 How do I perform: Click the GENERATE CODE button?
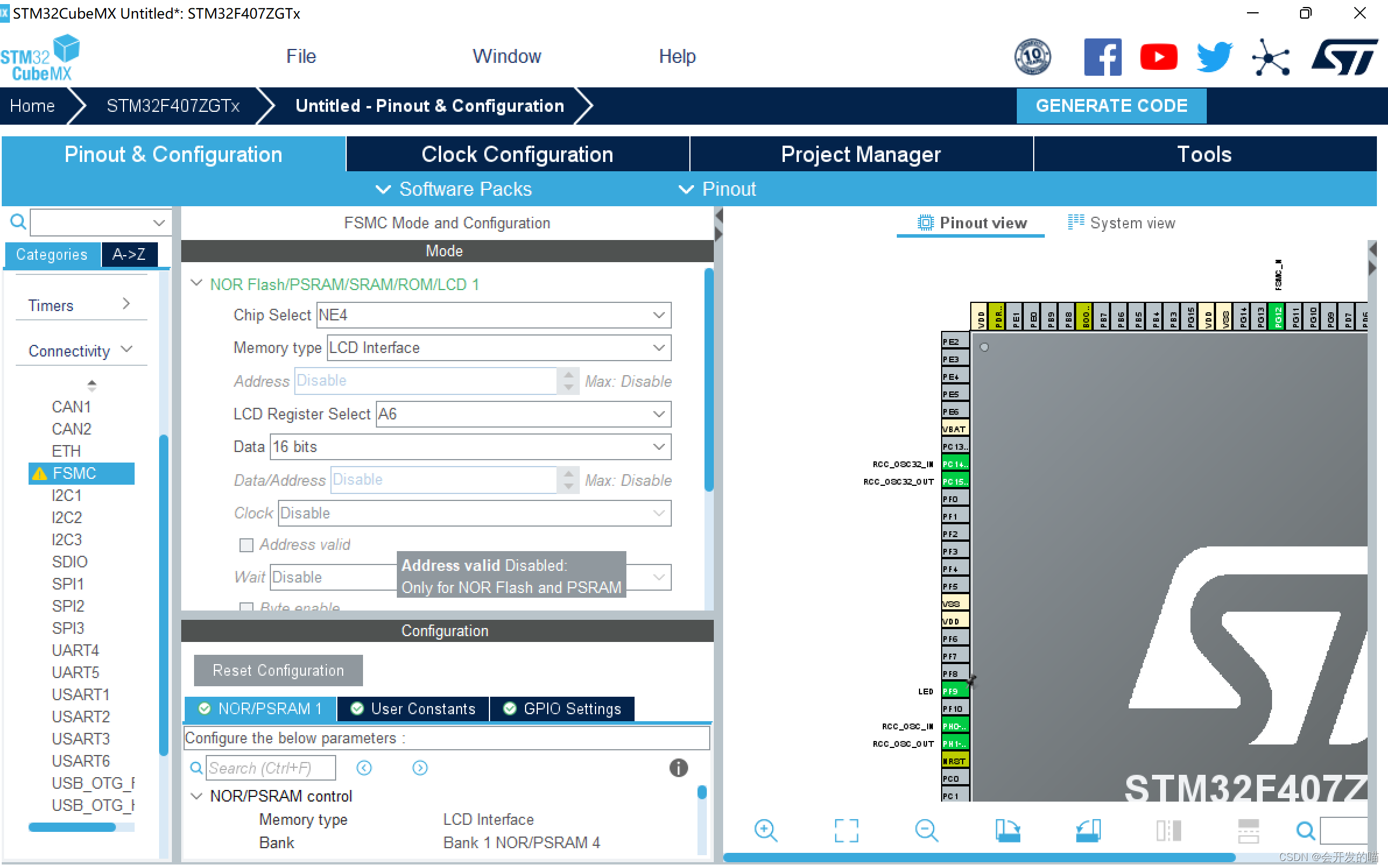1111,105
